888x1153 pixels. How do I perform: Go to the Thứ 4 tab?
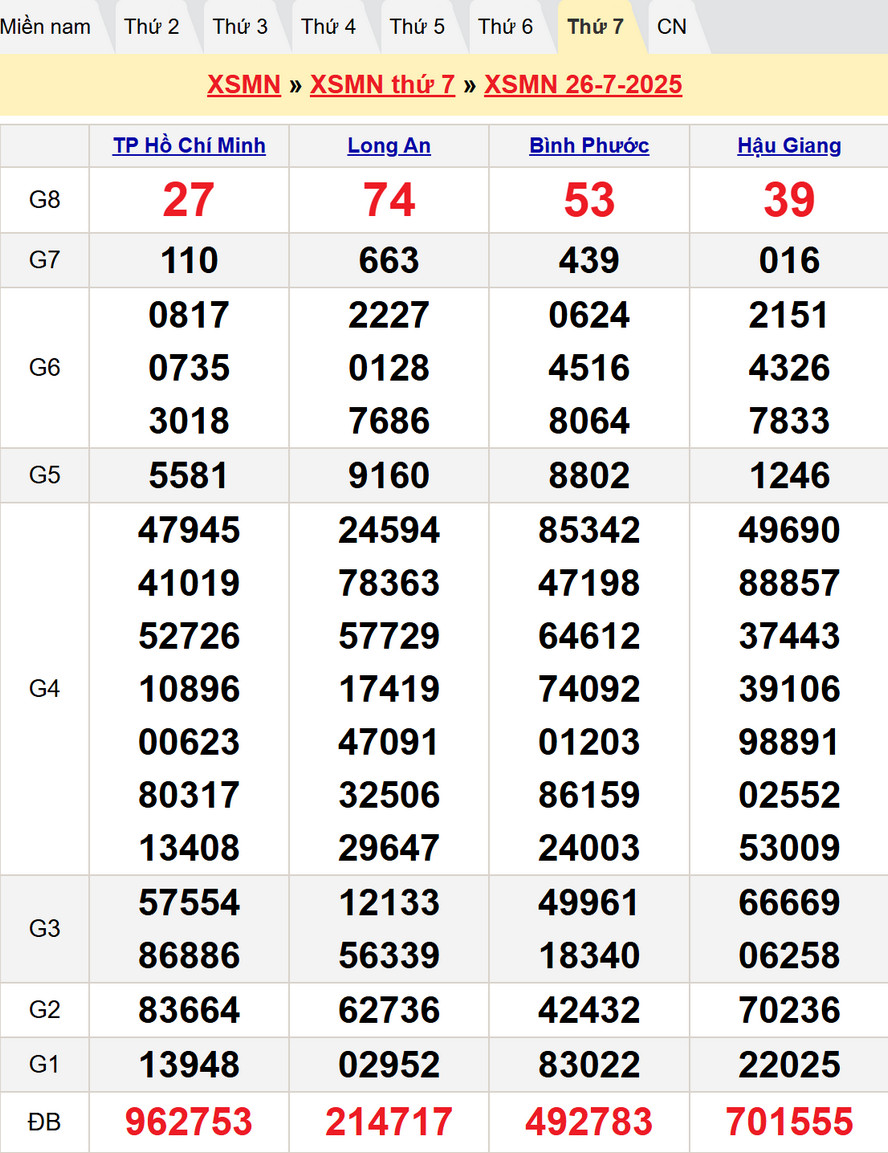coord(328,27)
